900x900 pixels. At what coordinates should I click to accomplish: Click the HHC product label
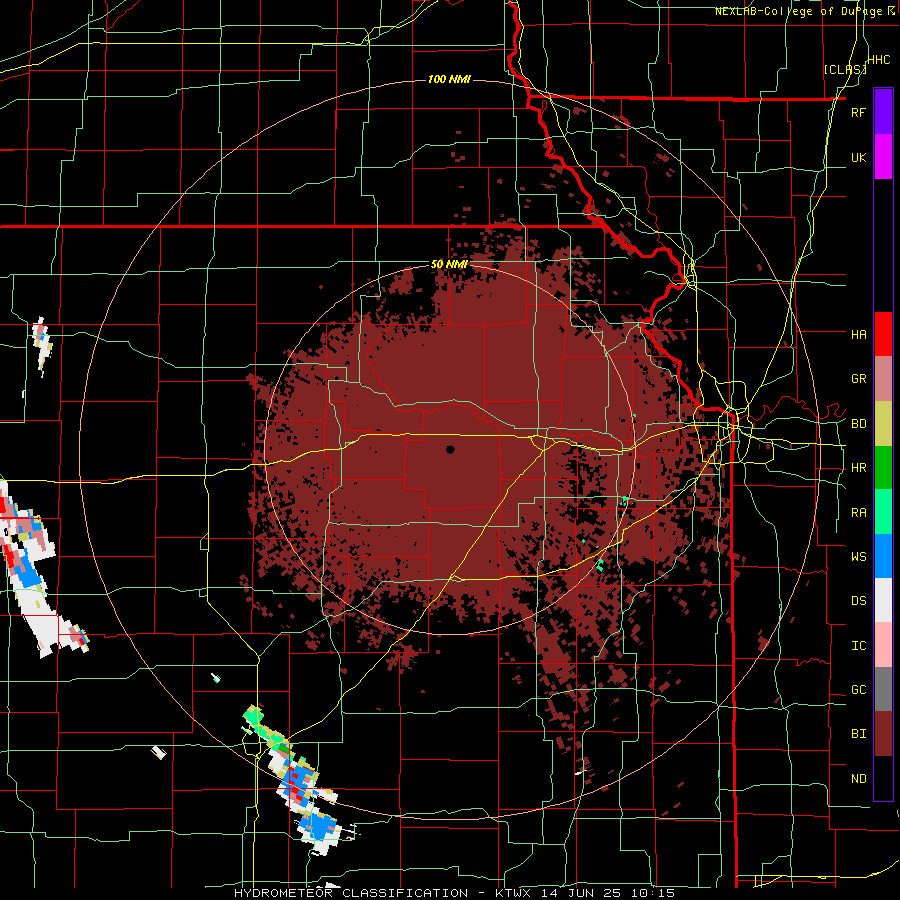click(879, 60)
